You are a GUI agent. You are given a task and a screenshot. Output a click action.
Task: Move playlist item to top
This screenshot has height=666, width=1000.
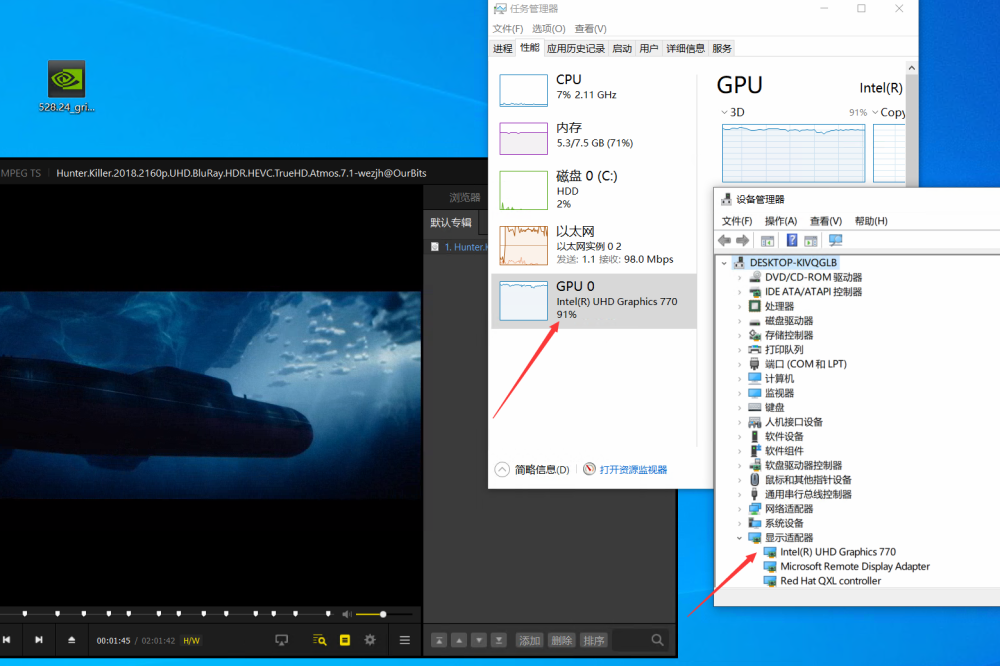point(439,640)
